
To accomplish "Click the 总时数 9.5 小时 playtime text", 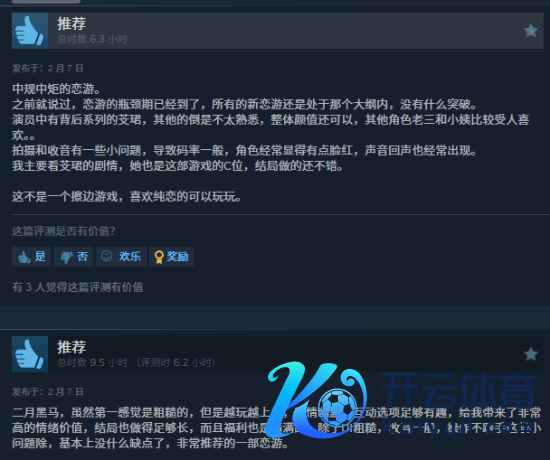I will (x=92, y=362).
